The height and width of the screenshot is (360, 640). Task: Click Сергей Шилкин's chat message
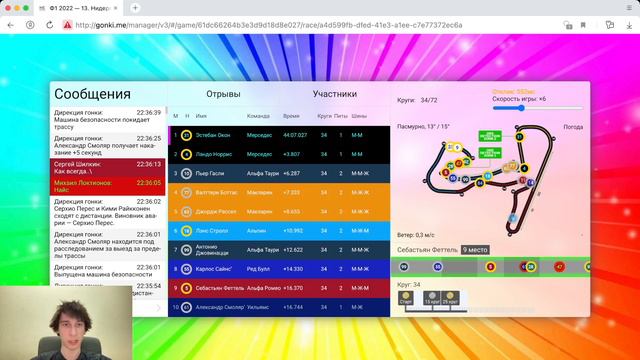[x=107, y=168]
